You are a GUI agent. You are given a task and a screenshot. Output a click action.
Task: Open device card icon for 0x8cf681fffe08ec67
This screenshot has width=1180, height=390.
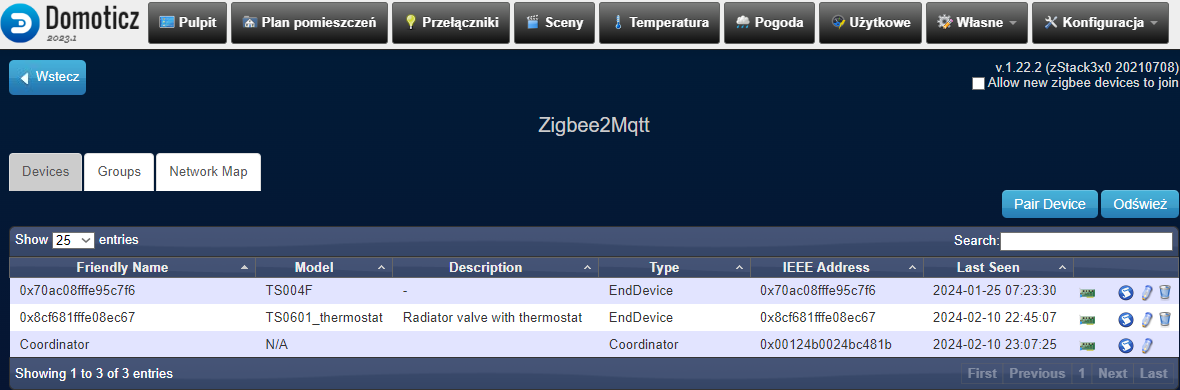1087,319
